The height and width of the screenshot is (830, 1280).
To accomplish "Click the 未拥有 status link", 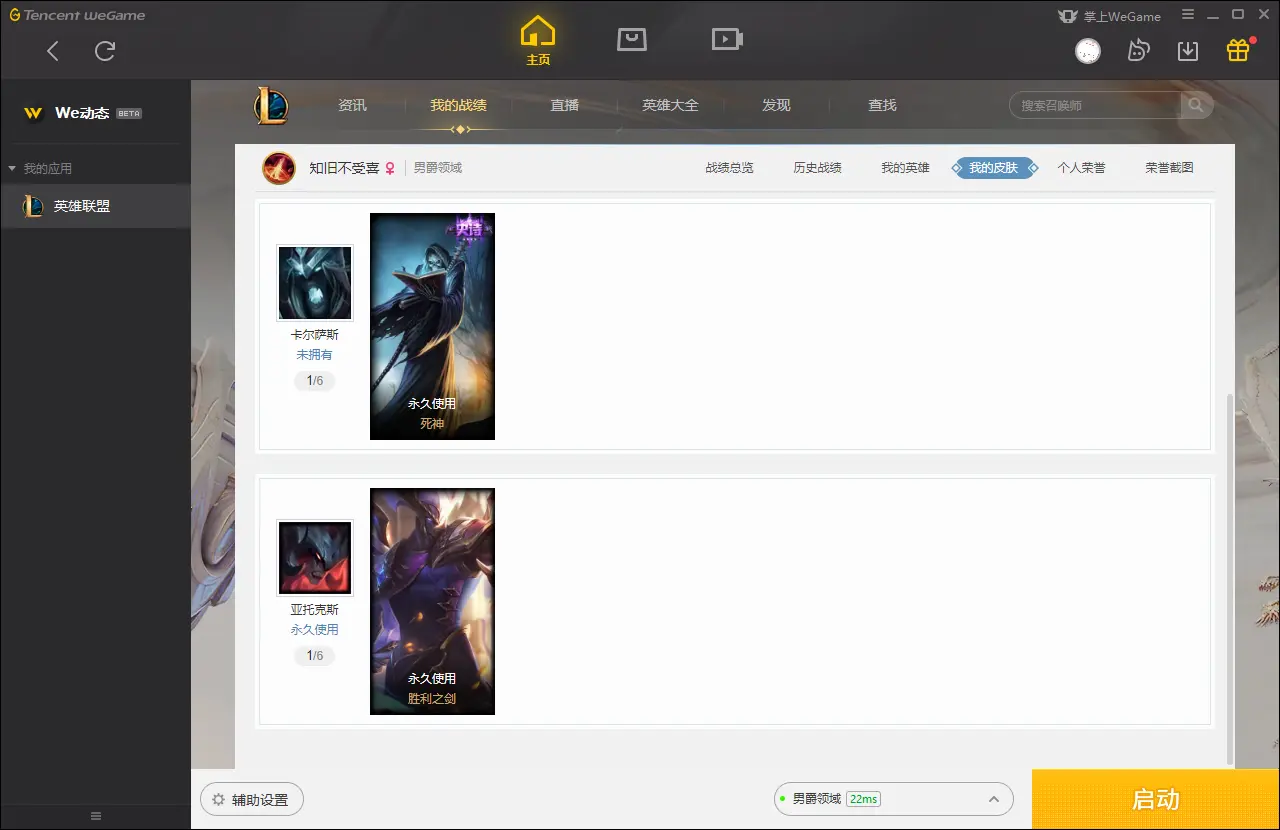I will (x=314, y=355).
